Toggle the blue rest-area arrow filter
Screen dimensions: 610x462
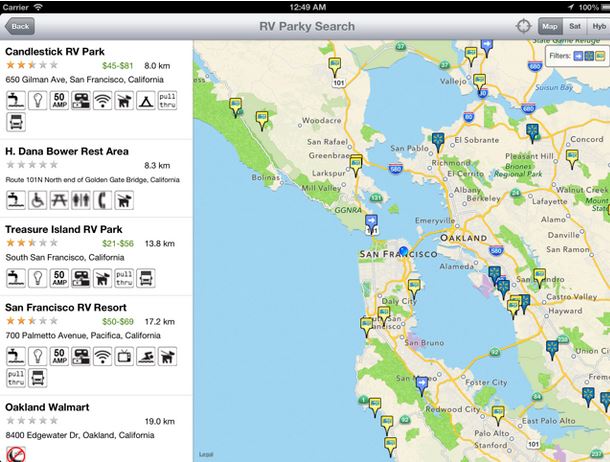pos(578,56)
